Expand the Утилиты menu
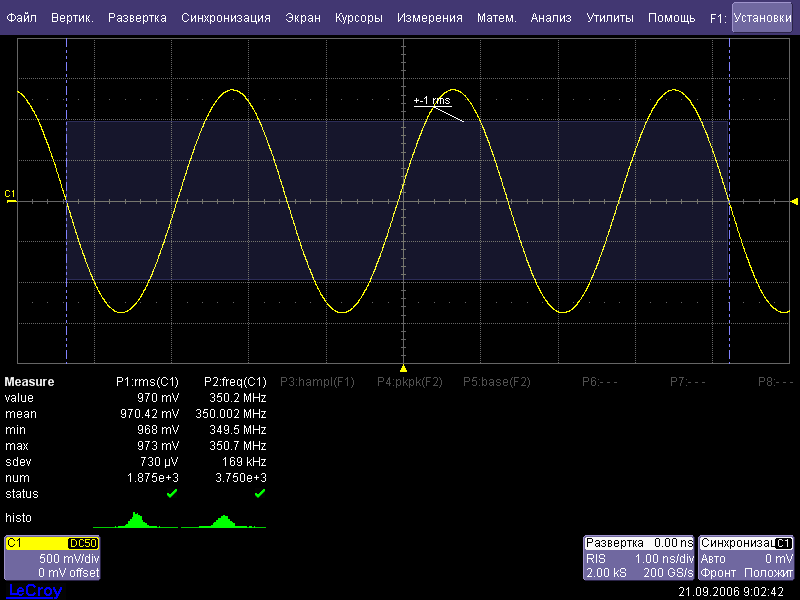The image size is (800, 600). click(609, 18)
